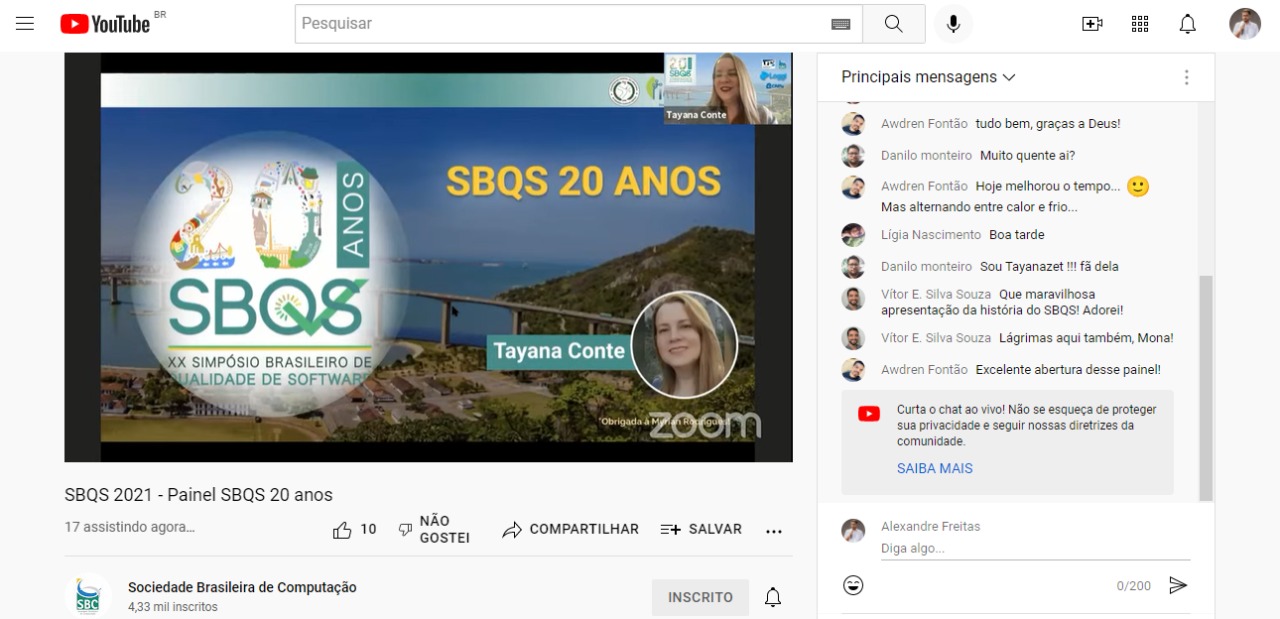Open the SAIBA MAIS link

tap(934, 468)
